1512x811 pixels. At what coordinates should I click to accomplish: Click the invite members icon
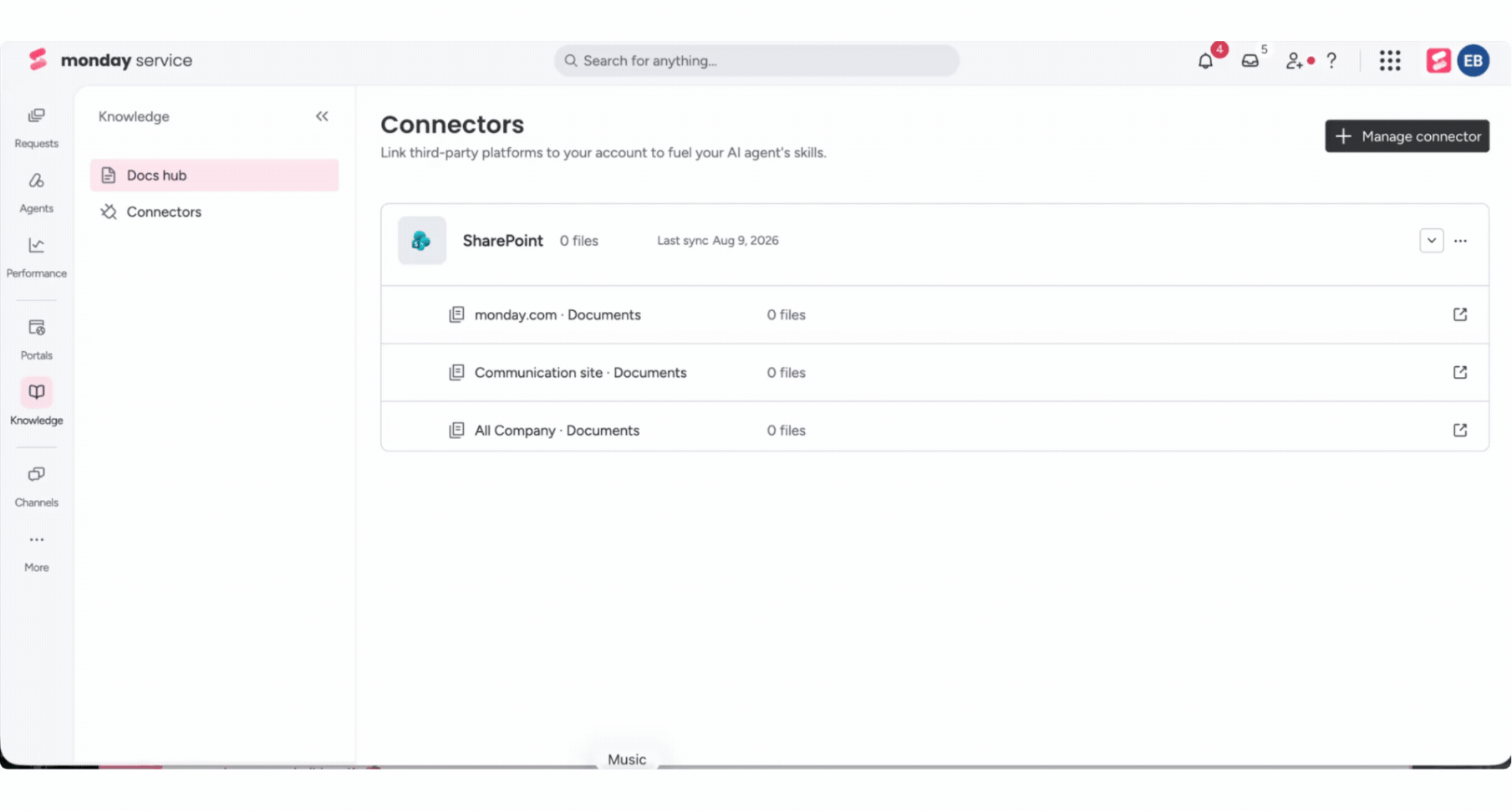coord(1295,61)
